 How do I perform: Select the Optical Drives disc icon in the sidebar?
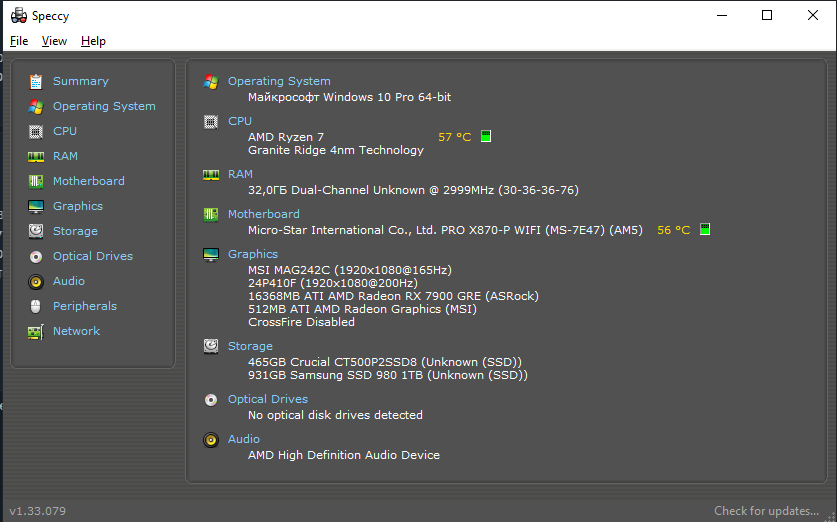pos(36,256)
